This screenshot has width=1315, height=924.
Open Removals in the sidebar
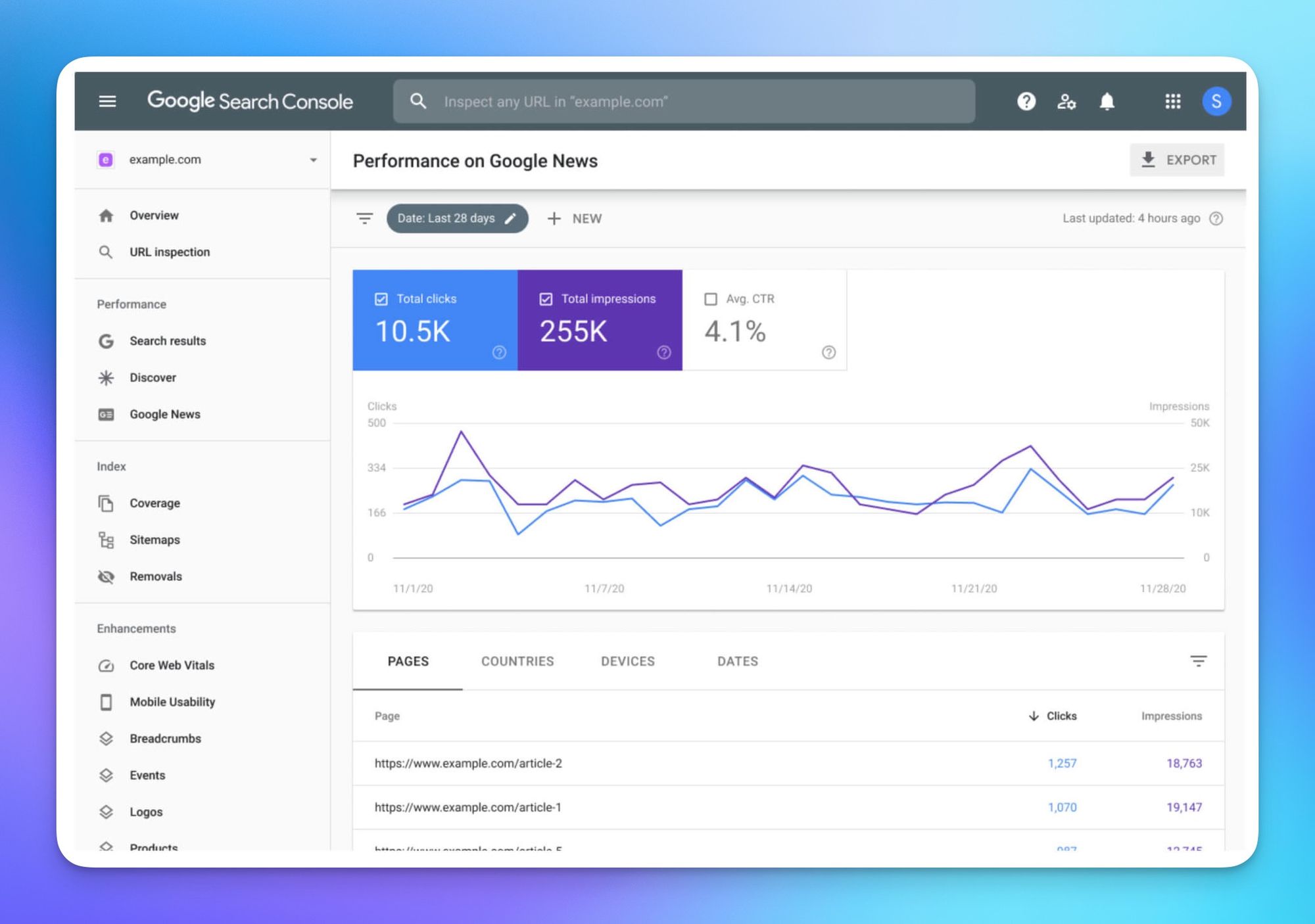coord(156,577)
